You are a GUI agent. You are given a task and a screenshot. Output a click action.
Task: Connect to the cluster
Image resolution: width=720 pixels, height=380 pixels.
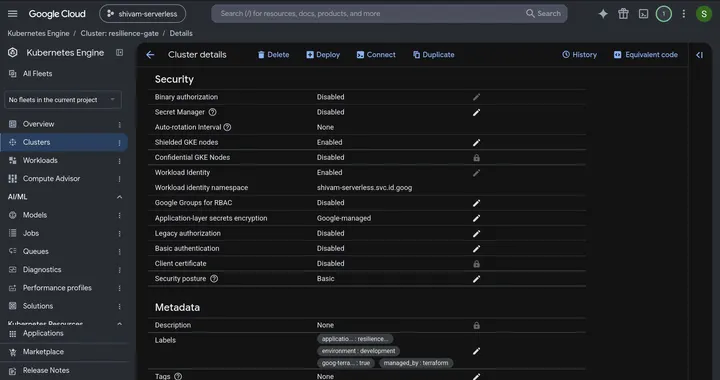tap(376, 55)
